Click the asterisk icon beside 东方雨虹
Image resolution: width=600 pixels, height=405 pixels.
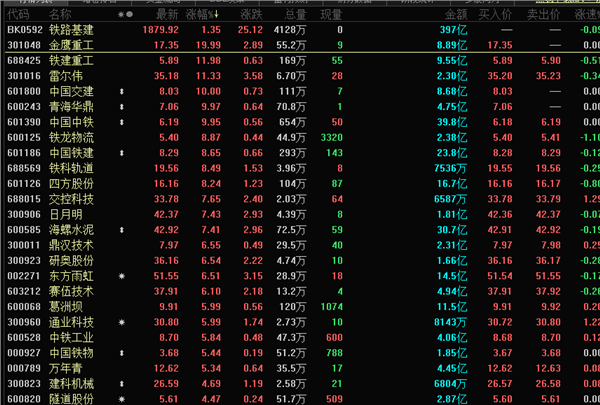(122, 276)
